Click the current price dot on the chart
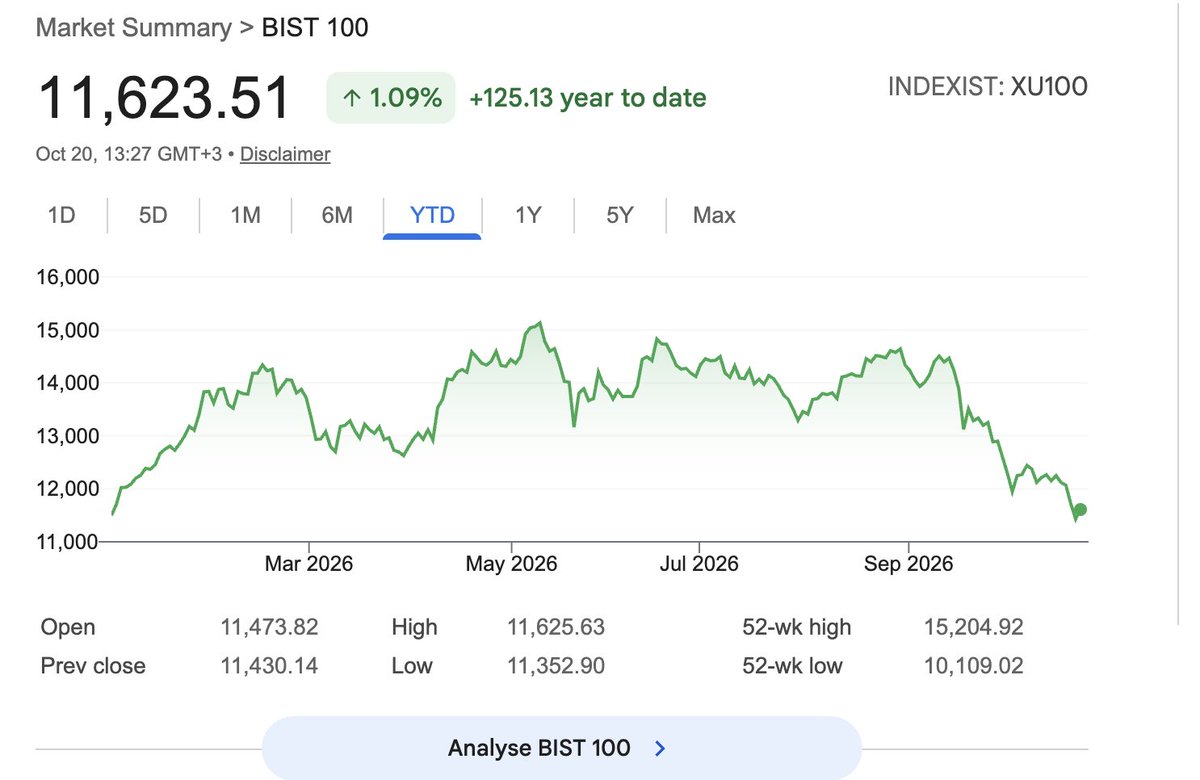Image resolution: width=1200 pixels, height=780 pixels. [x=1080, y=510]
